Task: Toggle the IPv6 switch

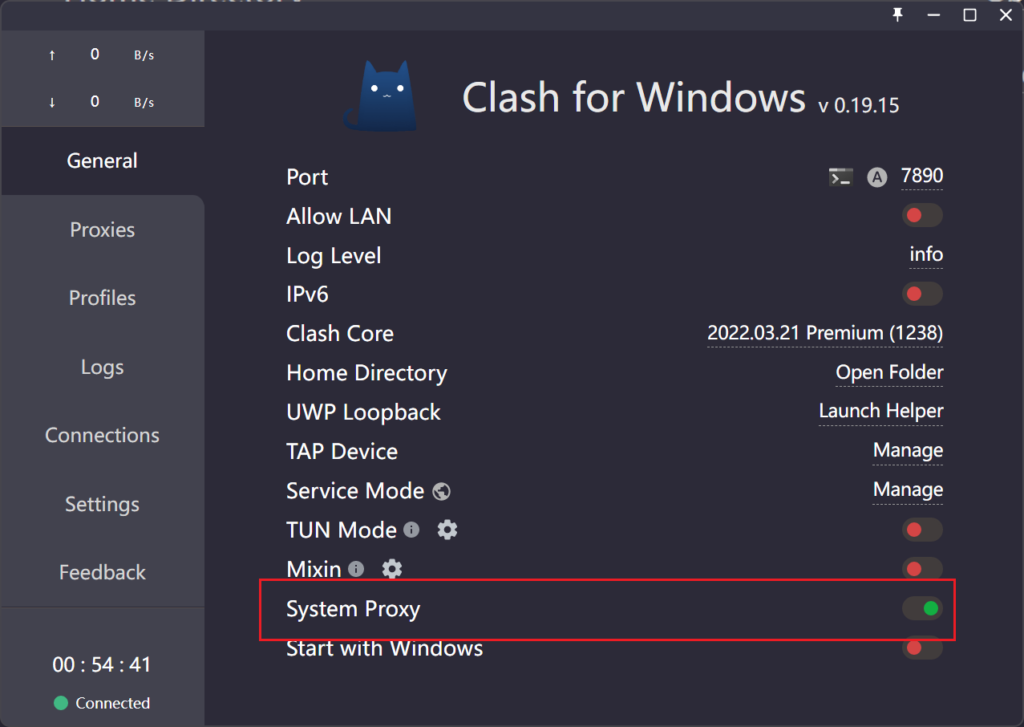Action: point(921,293)
